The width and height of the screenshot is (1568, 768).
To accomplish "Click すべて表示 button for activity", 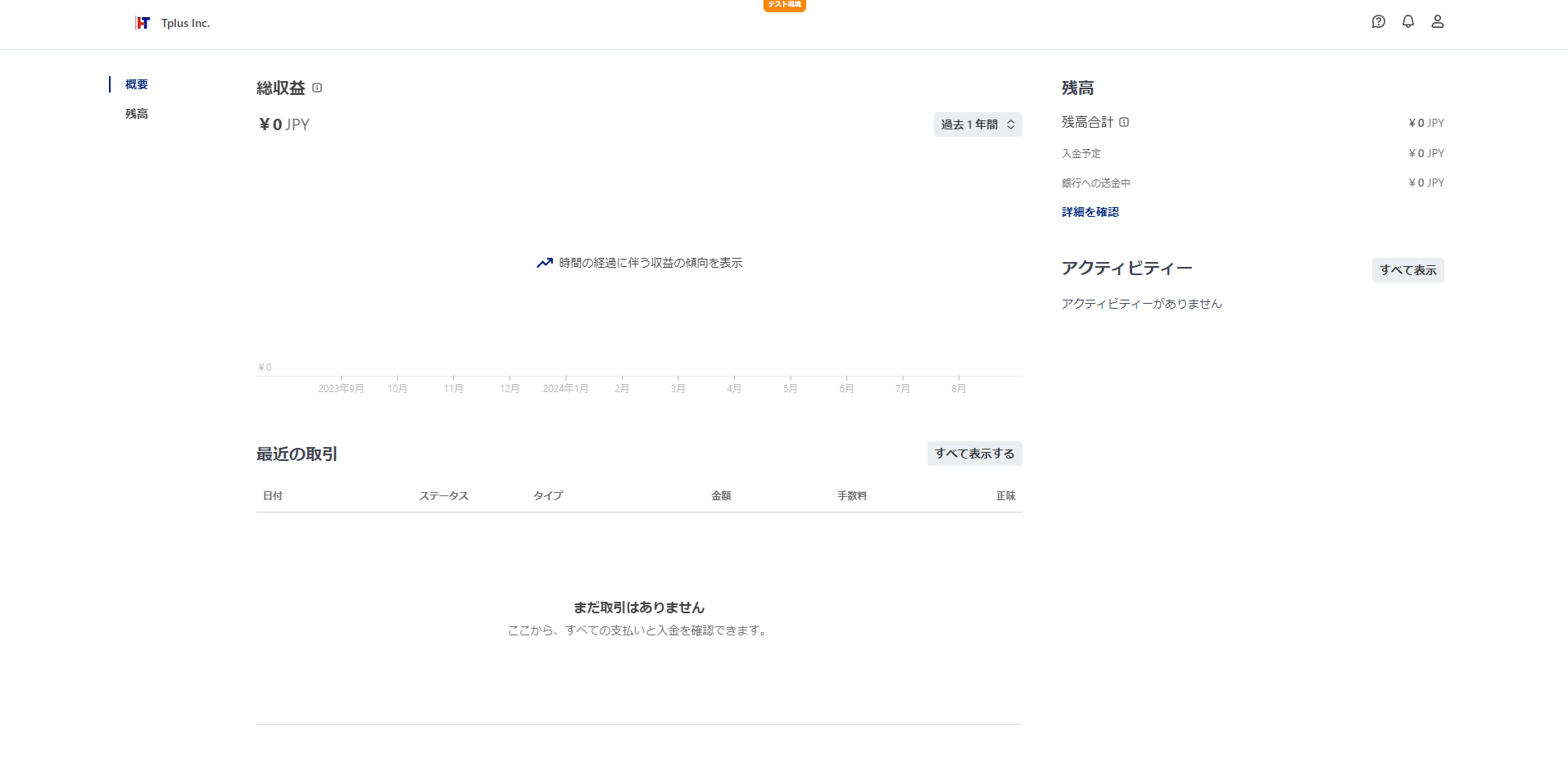I will [x=1407, y=270].
